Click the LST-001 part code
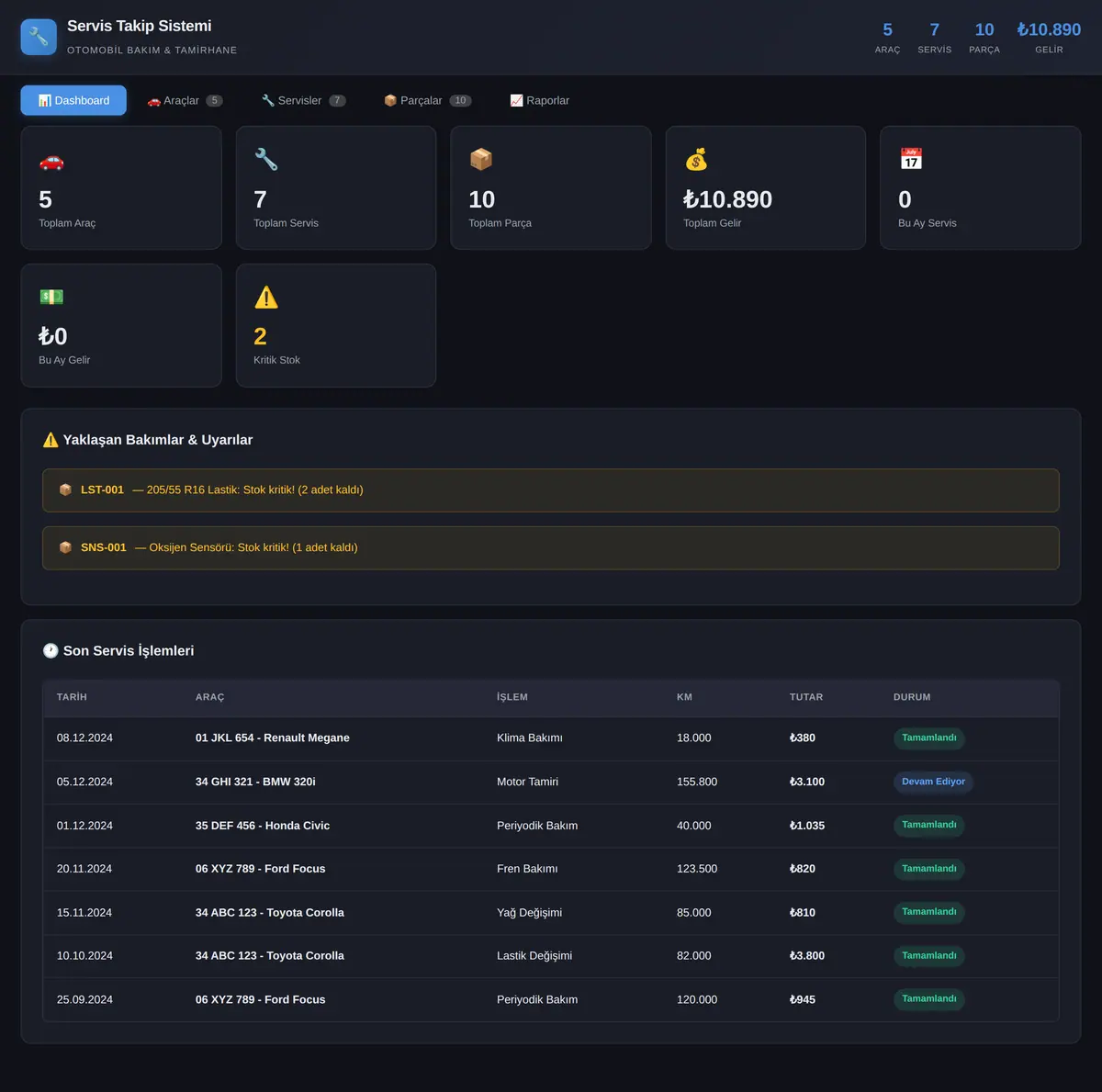Image resolution: width=1102 pixels, height=1092 pixels. coord(102,490)
